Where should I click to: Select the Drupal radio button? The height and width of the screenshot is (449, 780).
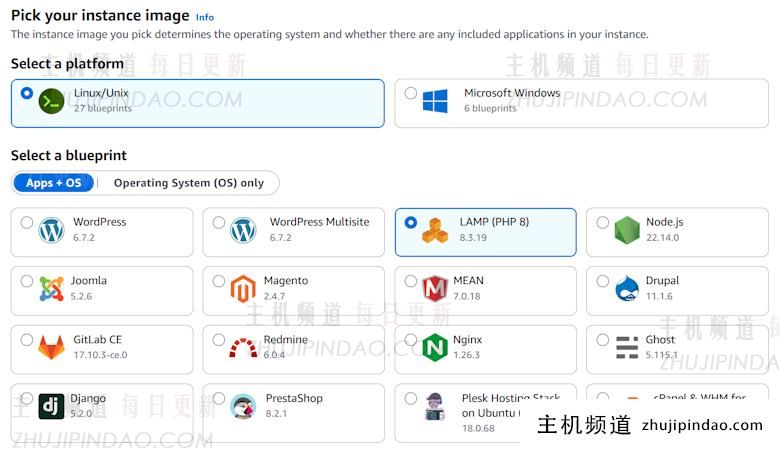602,281
